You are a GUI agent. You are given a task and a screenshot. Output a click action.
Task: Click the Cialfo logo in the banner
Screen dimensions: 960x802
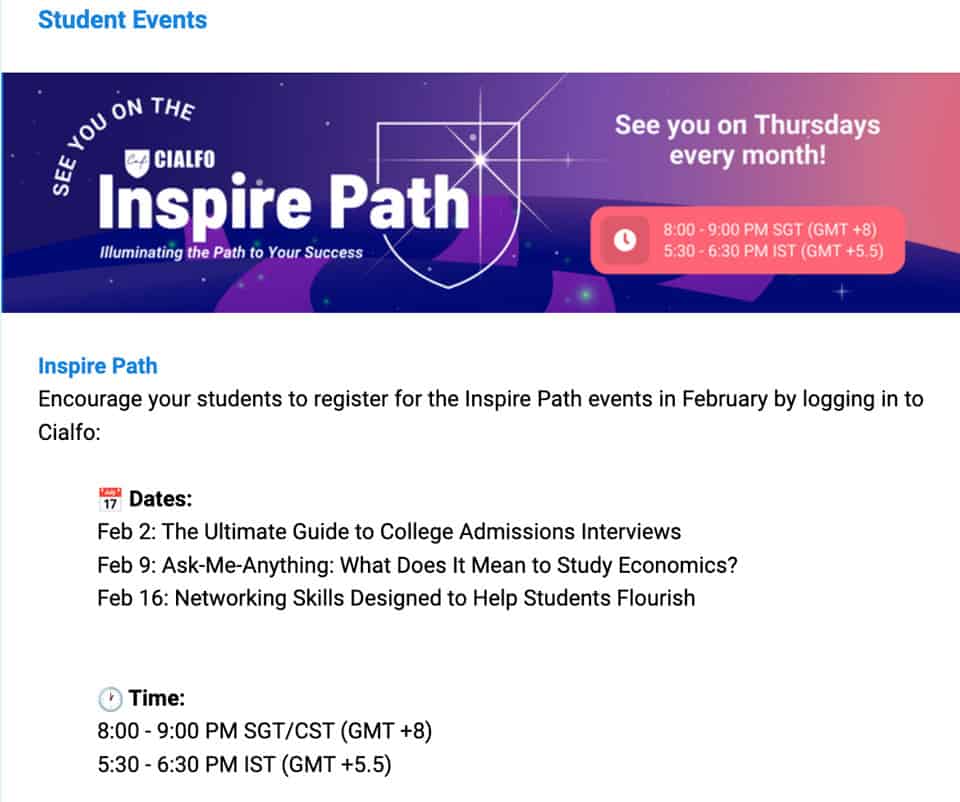coord(170,158)
